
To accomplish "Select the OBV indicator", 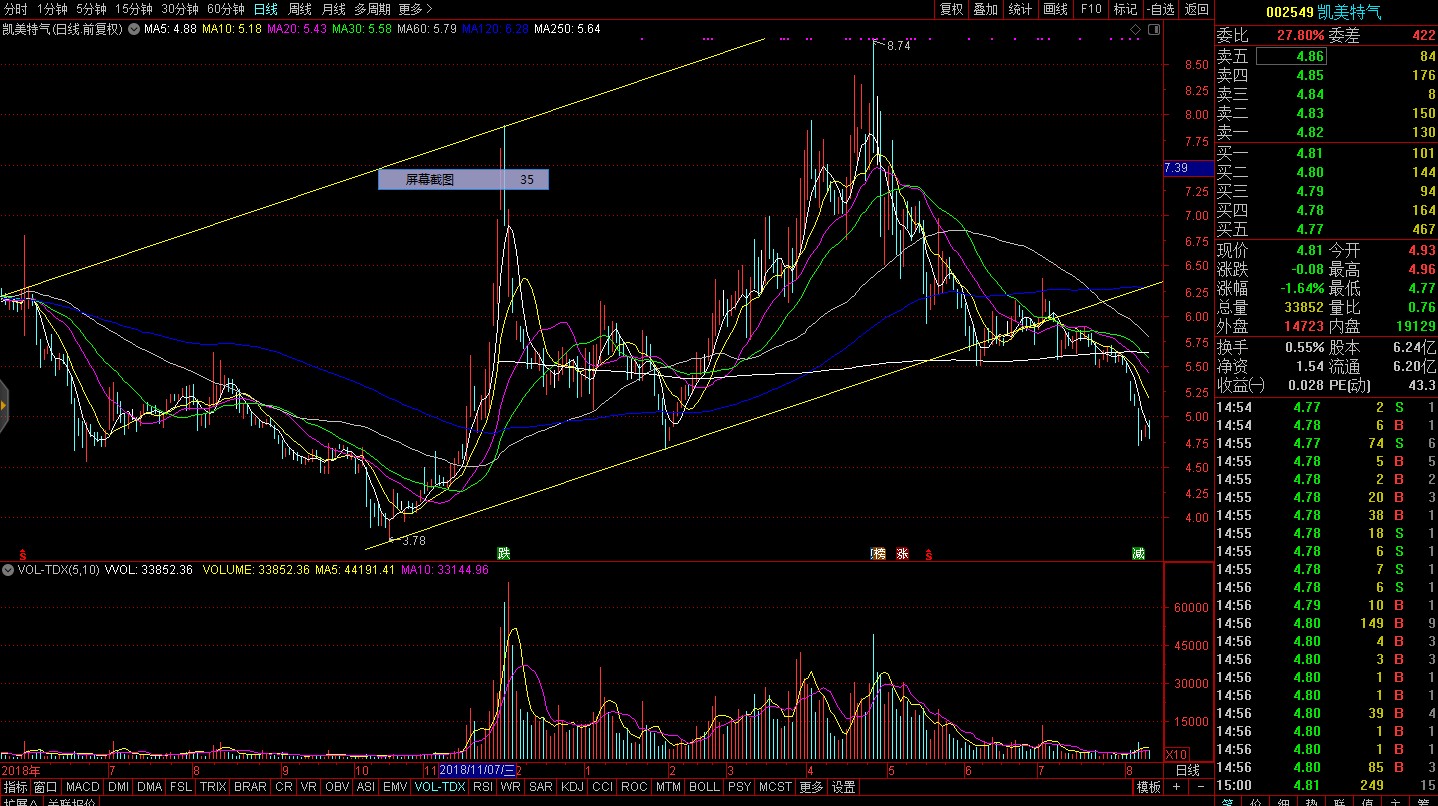I will (337, 787).
